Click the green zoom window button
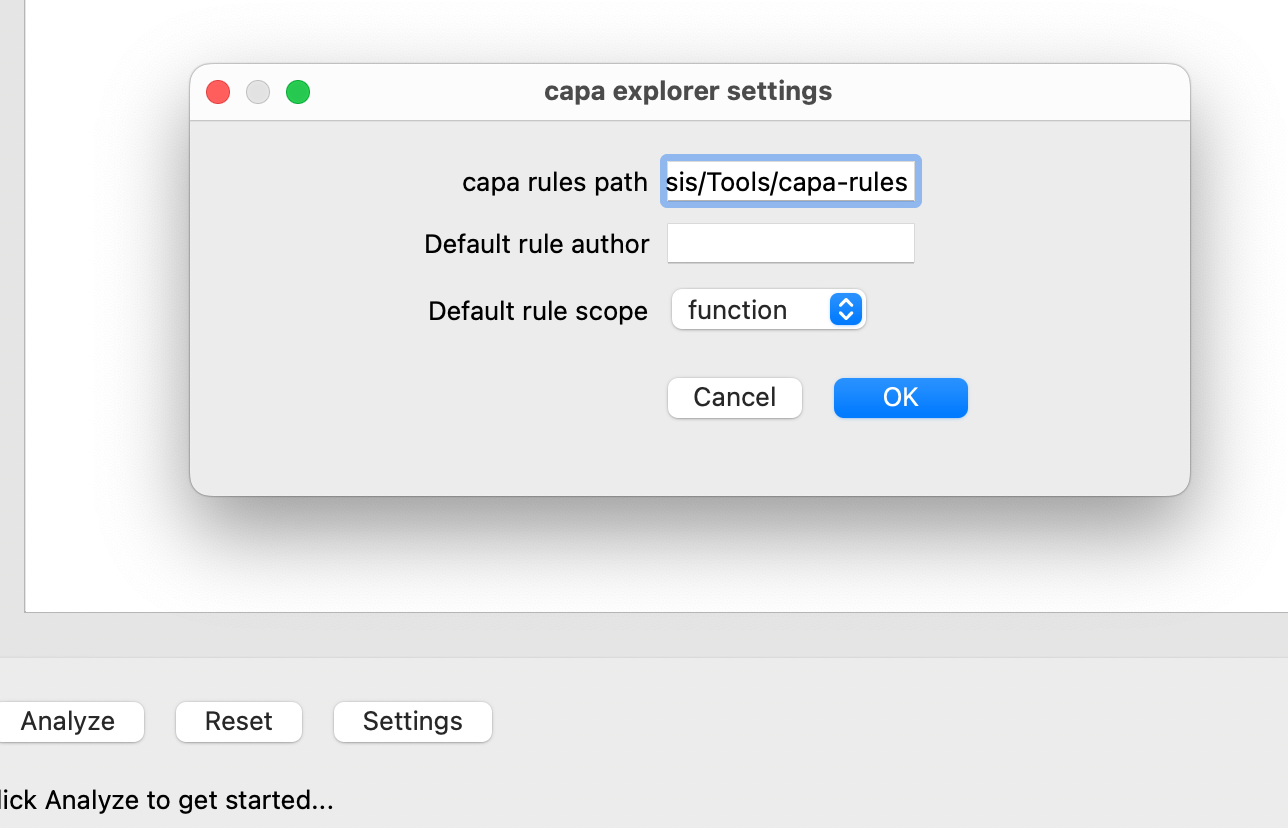Image resolution: width=1288 pixels, height=828 pixels. [x=298, y=92]
